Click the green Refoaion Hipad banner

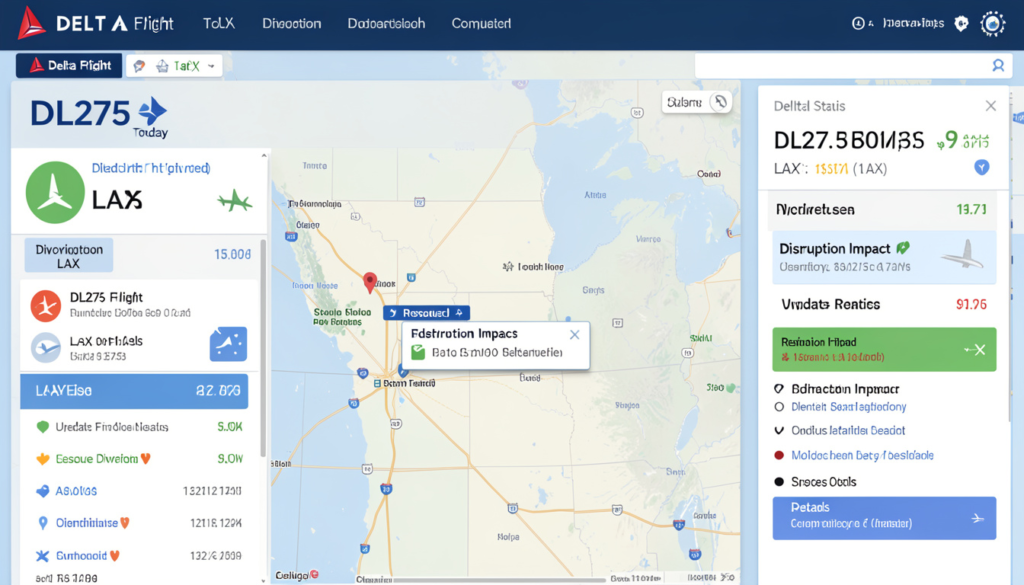pyautogui.click(x=884, y=349)
